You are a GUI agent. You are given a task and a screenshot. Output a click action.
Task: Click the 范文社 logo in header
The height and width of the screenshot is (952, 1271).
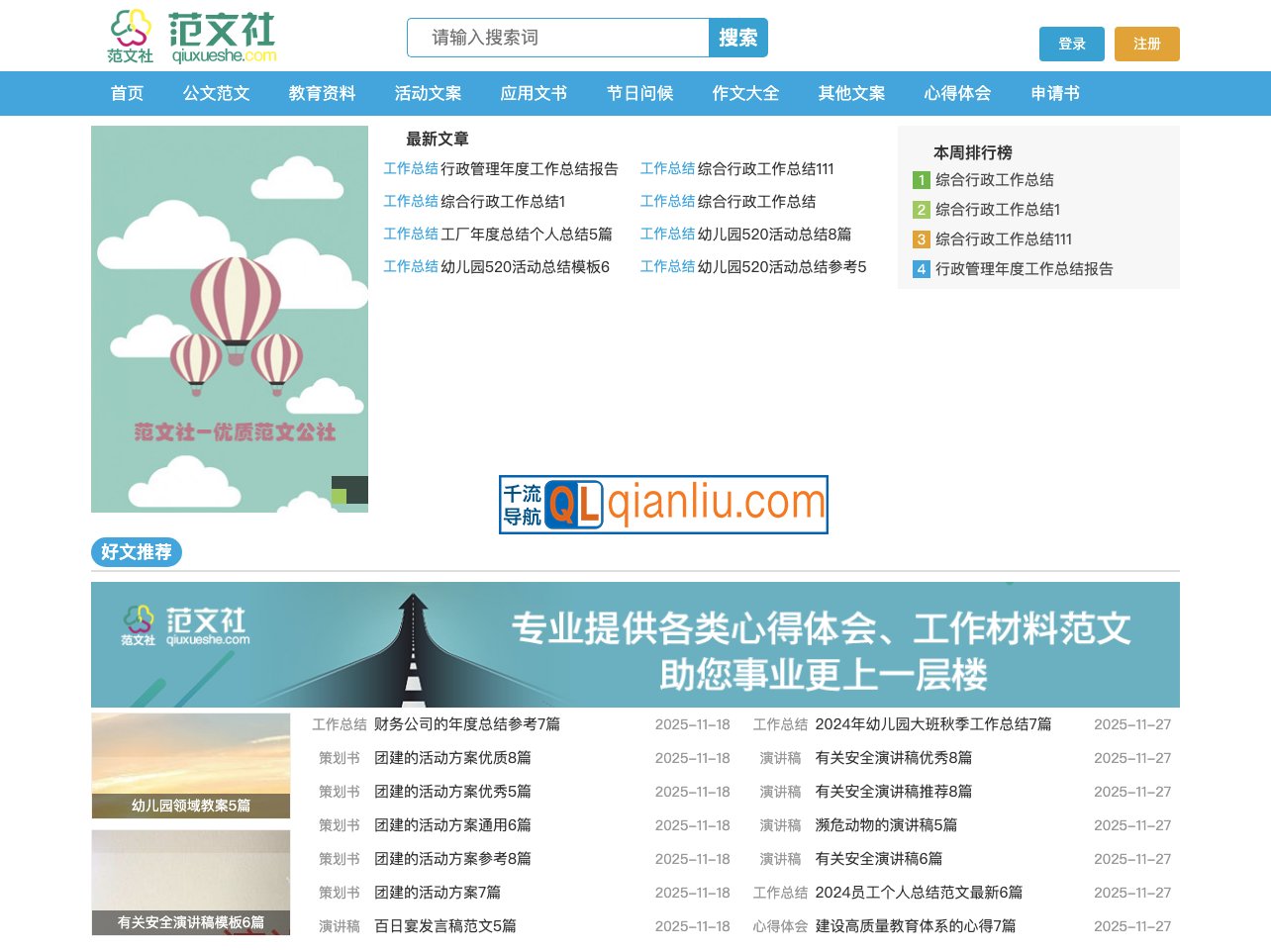192,38
